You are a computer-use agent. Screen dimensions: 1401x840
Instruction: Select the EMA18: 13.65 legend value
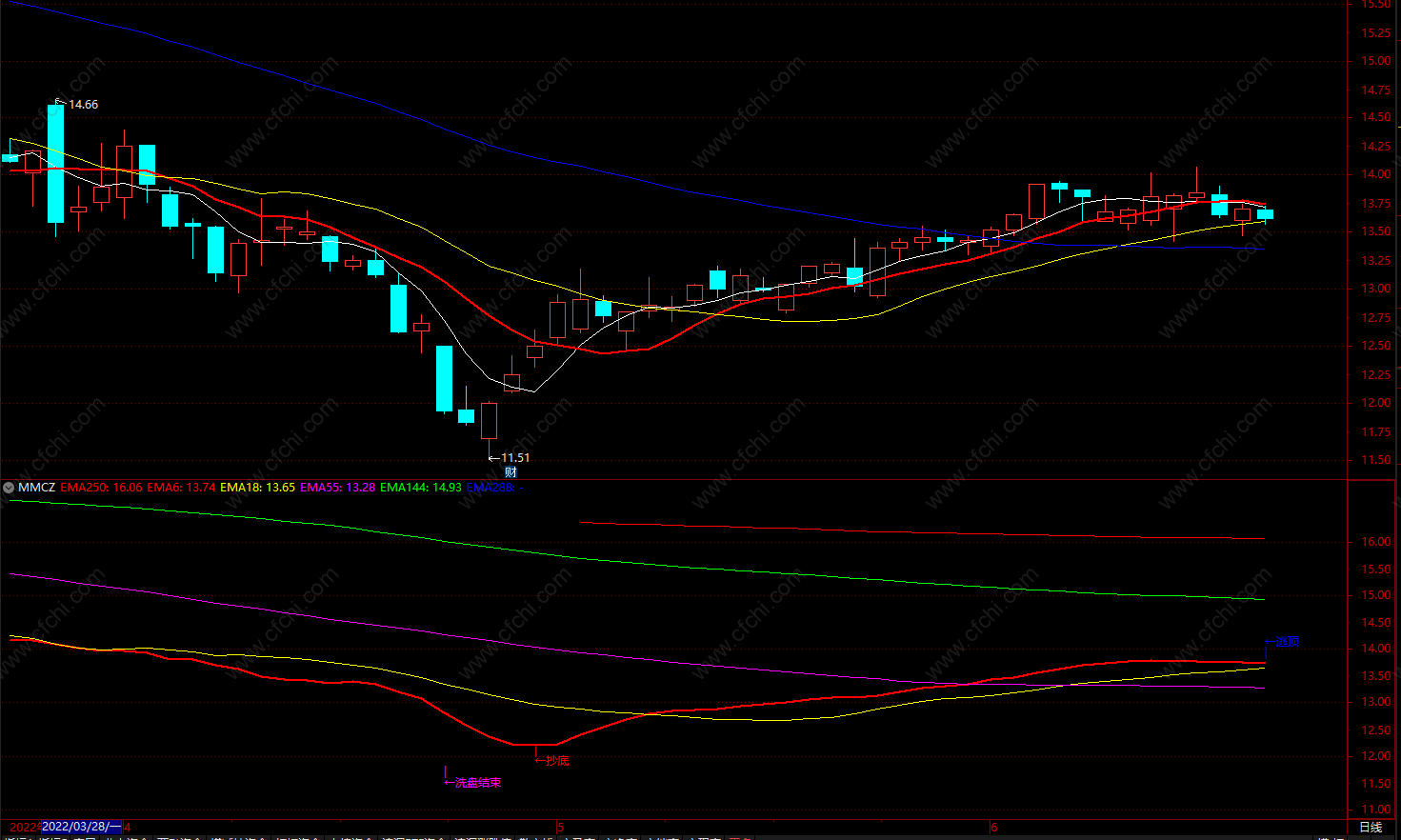pos(257,488)
